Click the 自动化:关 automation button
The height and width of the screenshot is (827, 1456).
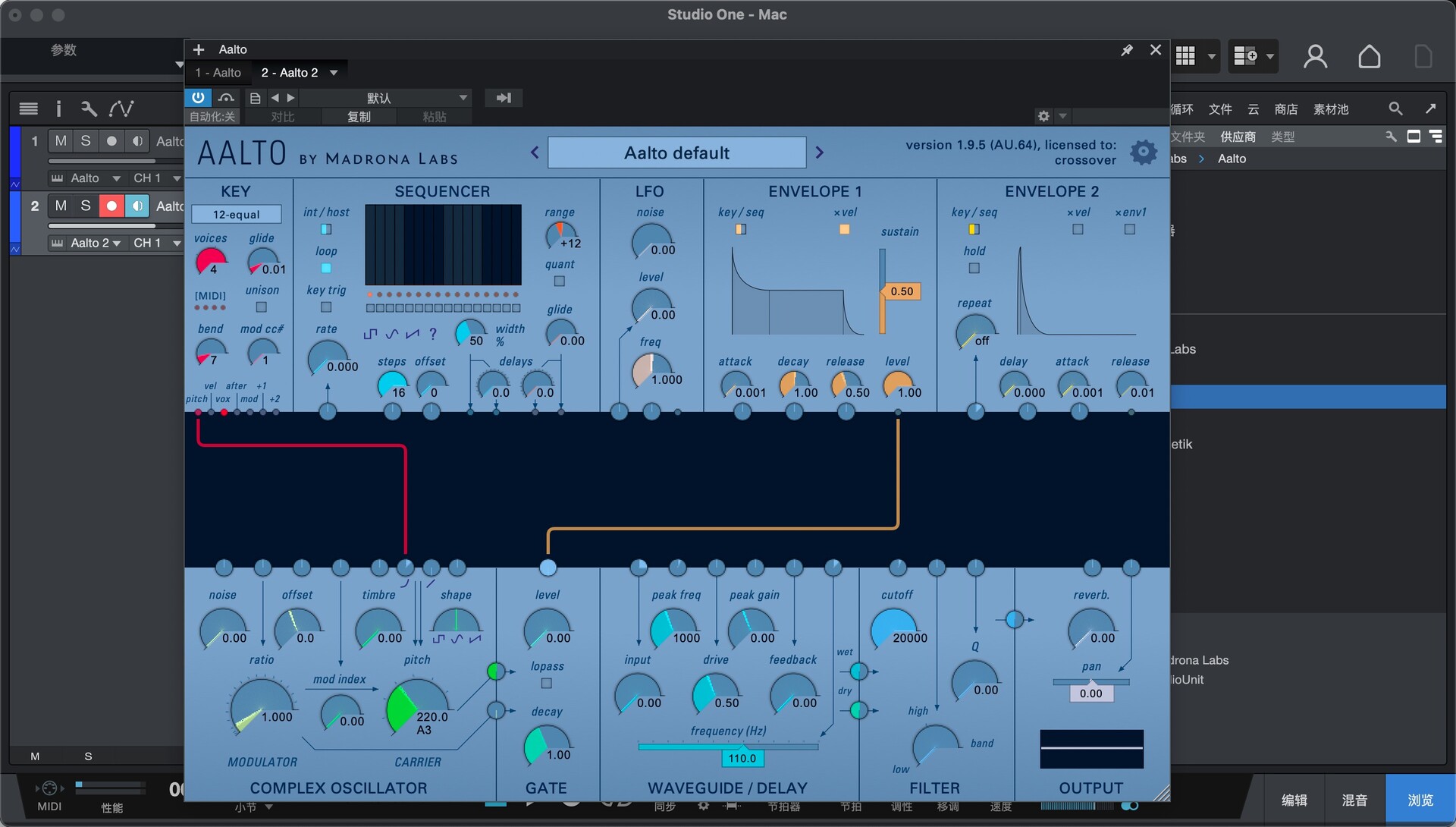coord(212,117)
